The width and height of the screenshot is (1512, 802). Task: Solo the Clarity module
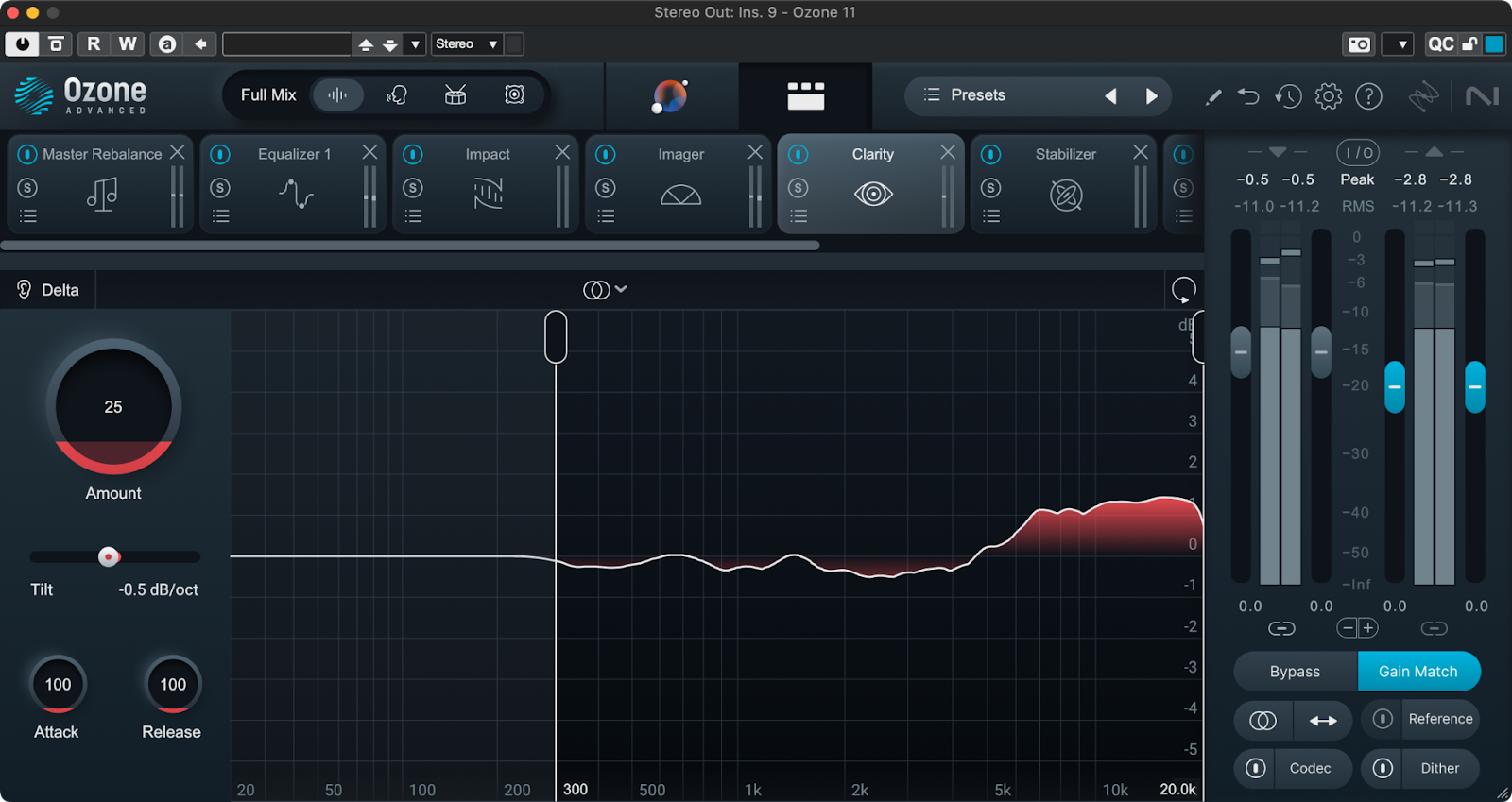pos(799,188)
